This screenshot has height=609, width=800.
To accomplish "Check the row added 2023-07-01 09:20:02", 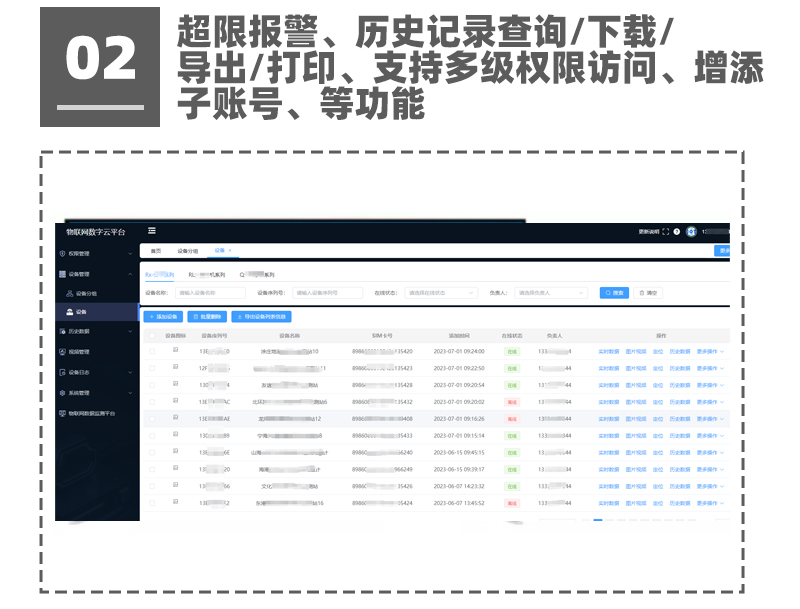I will (x=152, y=402).
